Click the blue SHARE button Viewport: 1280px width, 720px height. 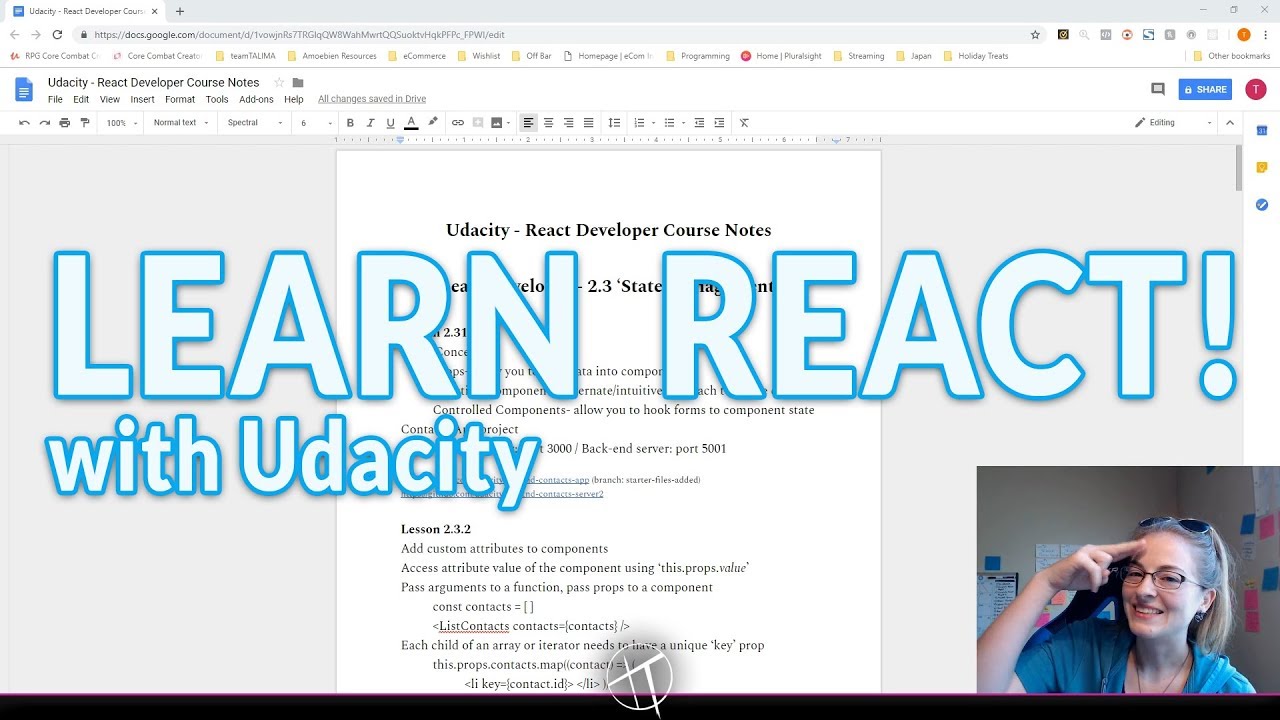coord(1205,89)
